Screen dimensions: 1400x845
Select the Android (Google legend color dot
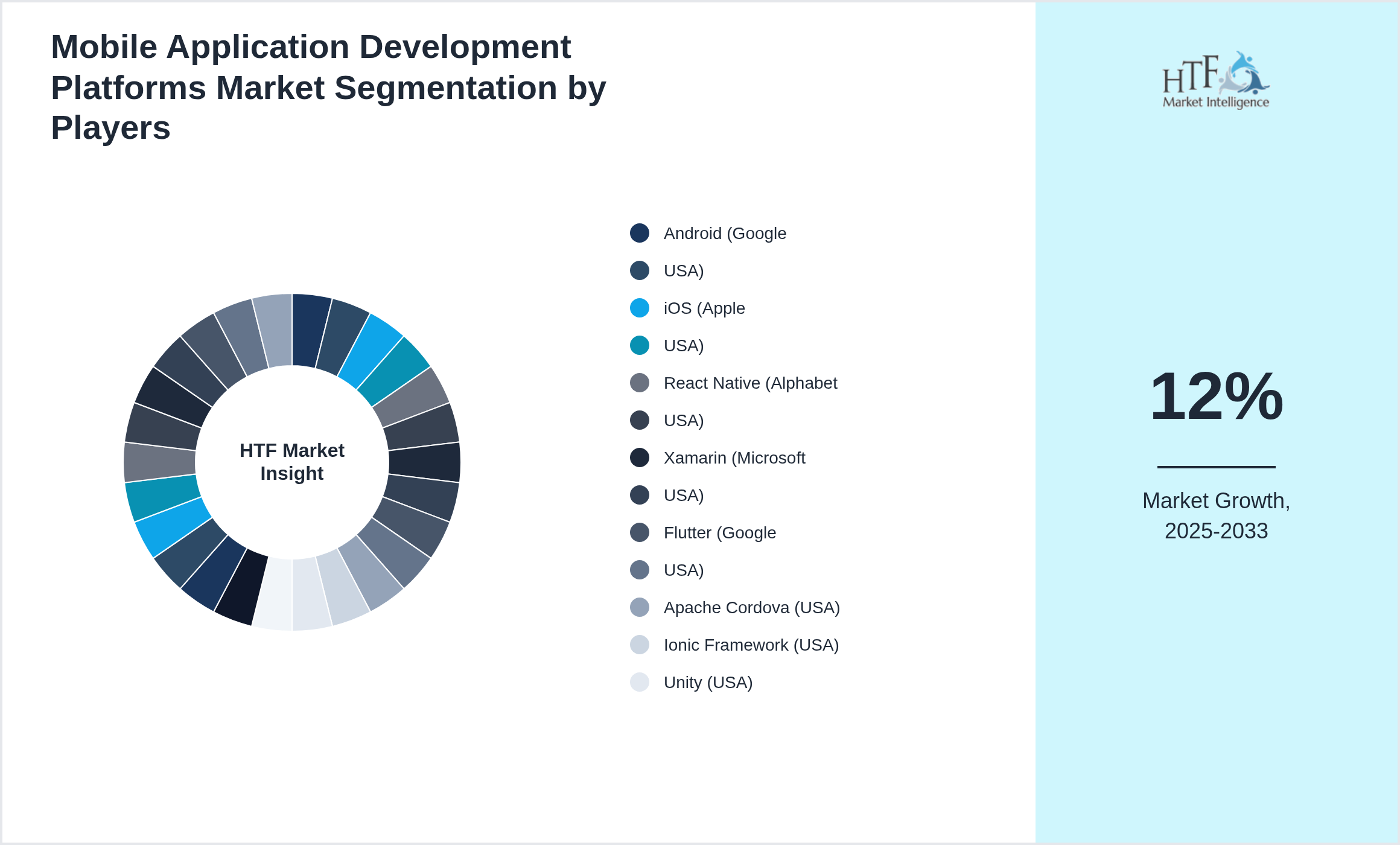click(638, 233)
